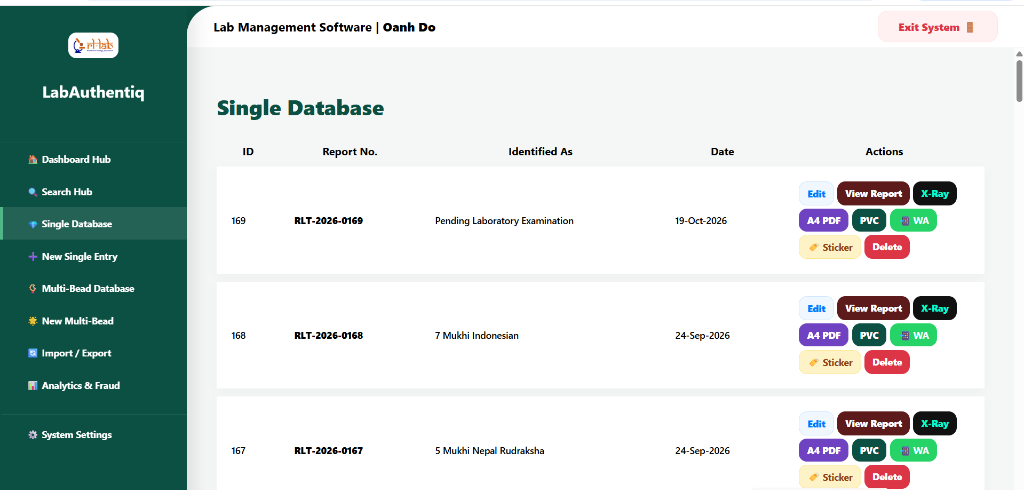The height and width of the screenshot is (490, 1024).
Task: Click ID cell 168
Action: pyautogui.click(x=238, y=336)
